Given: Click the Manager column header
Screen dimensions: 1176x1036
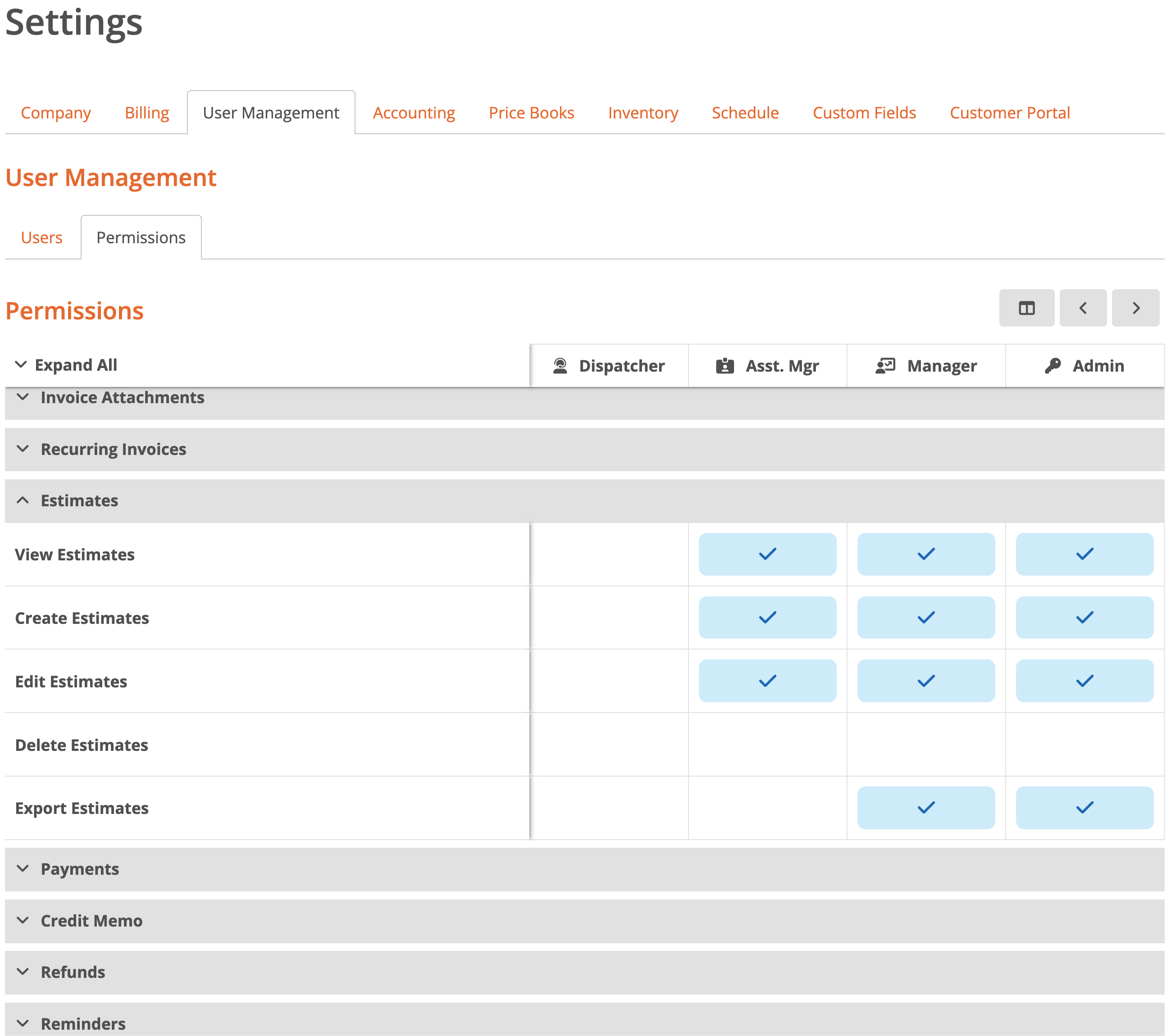Looking at the screenshot, I should point(926,366).
